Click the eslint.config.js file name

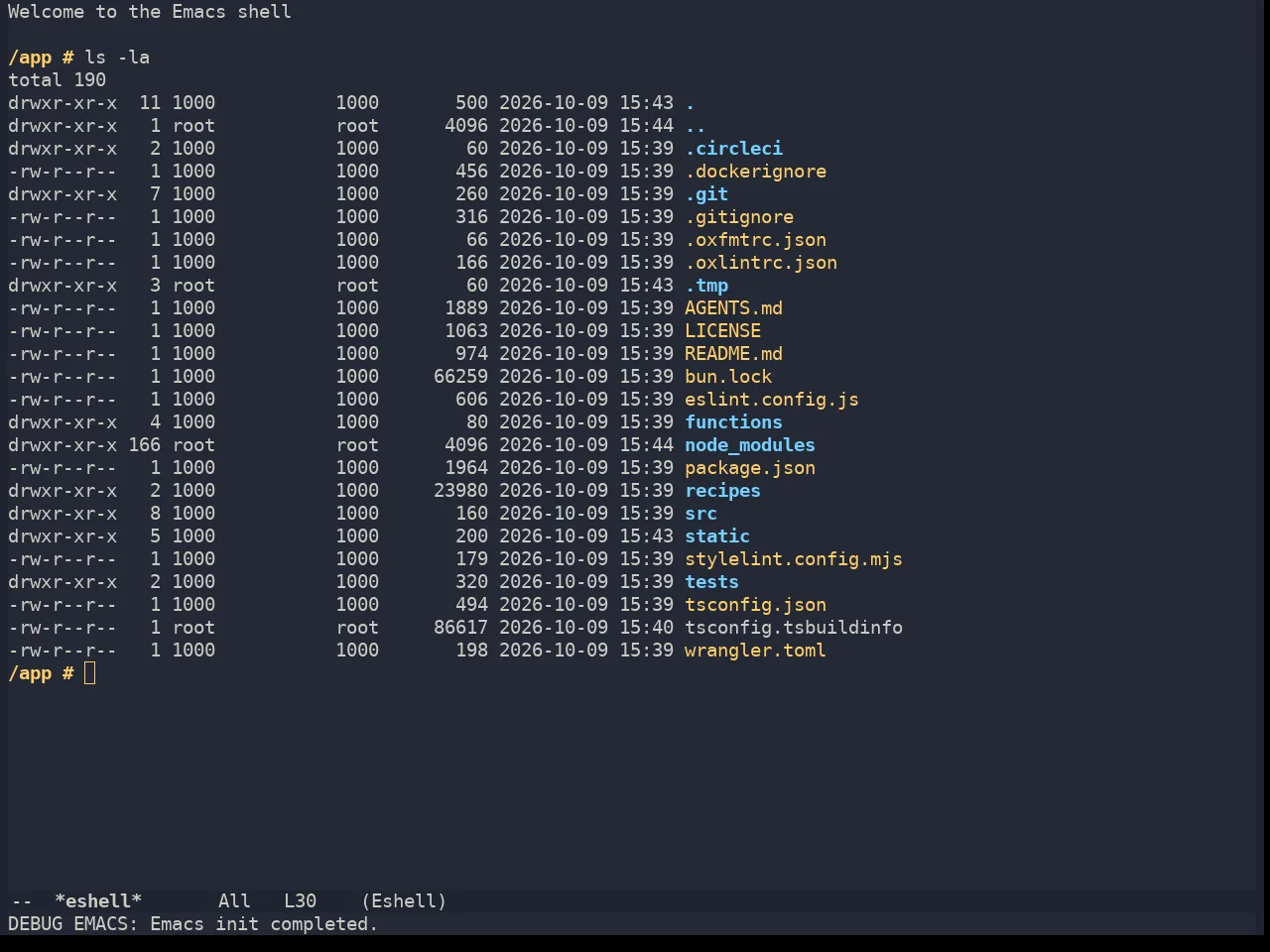click(x=772, y=400)
